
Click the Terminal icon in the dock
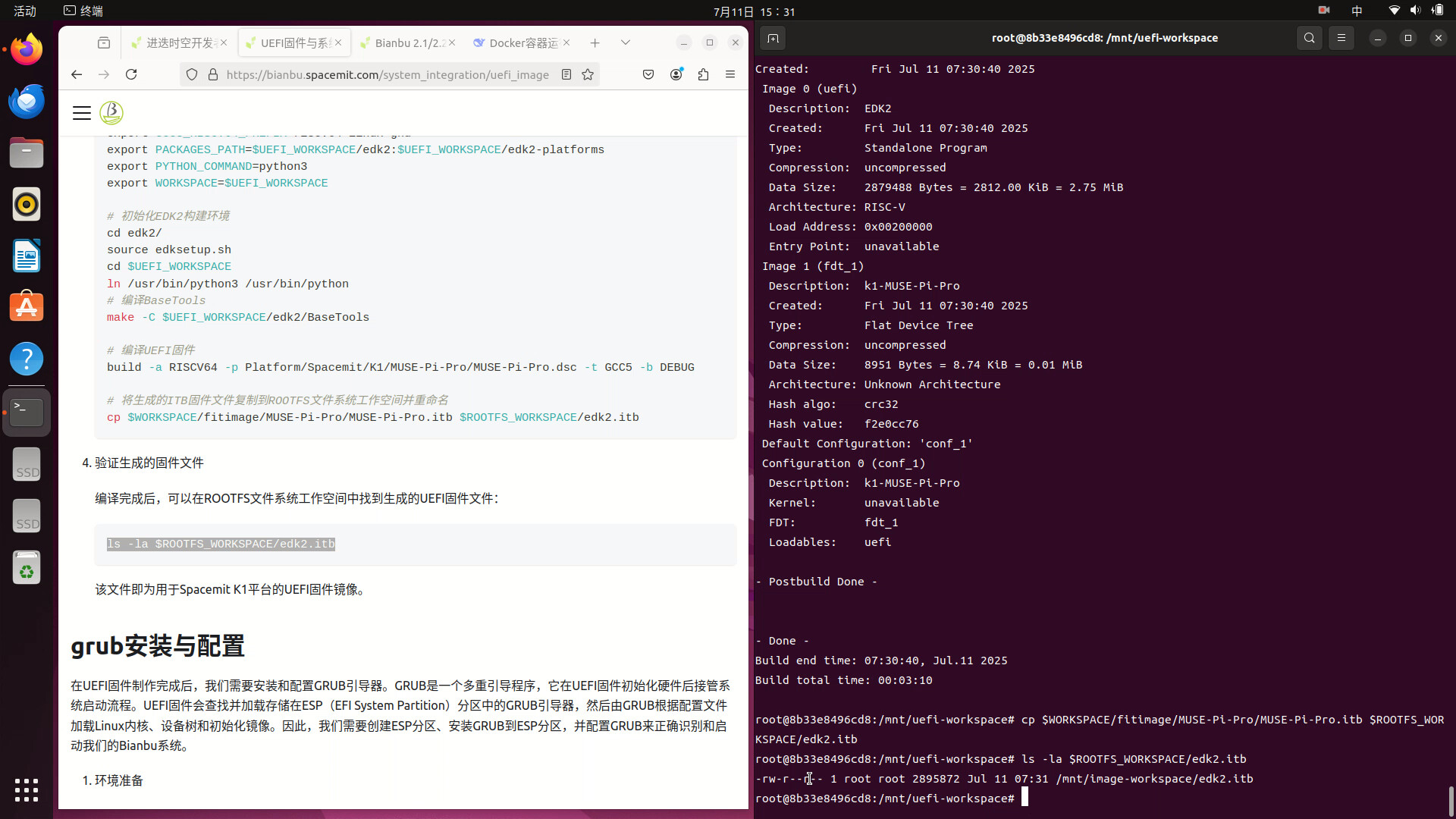(x=27, y=412)
